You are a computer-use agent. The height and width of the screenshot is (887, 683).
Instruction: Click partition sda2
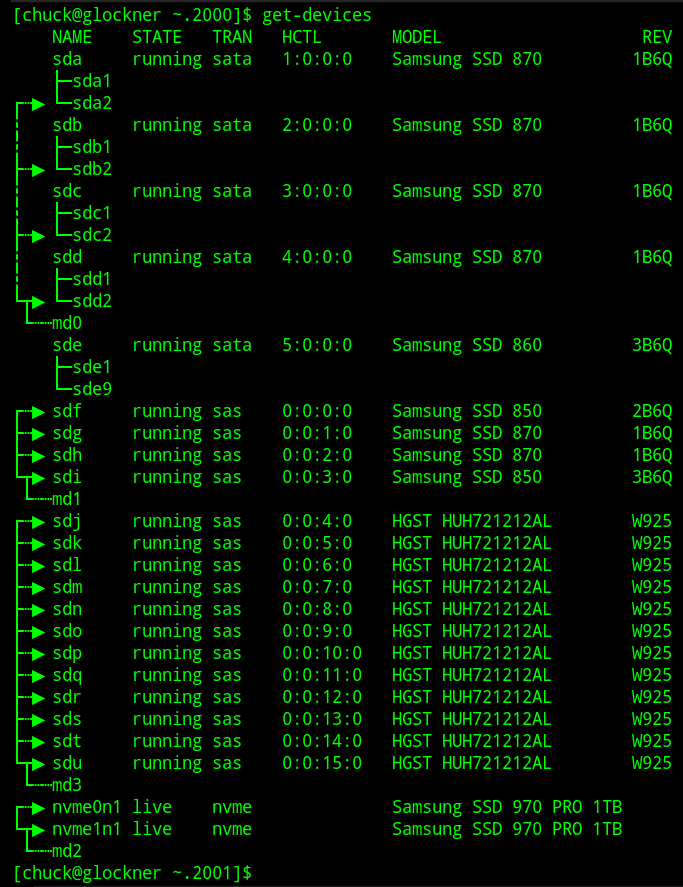(92, 104)
